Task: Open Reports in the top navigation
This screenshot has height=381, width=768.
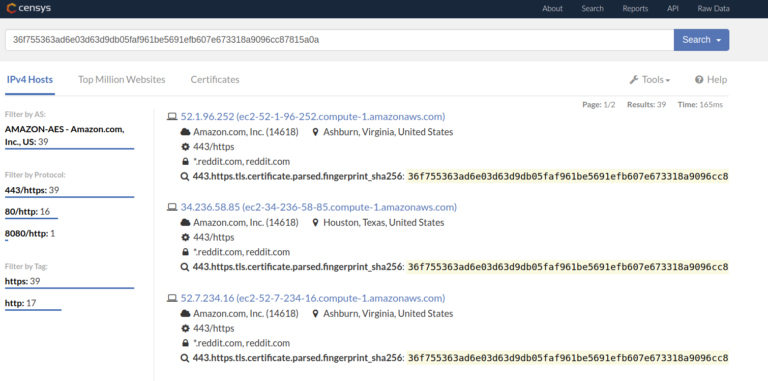Action: (635, 8)
